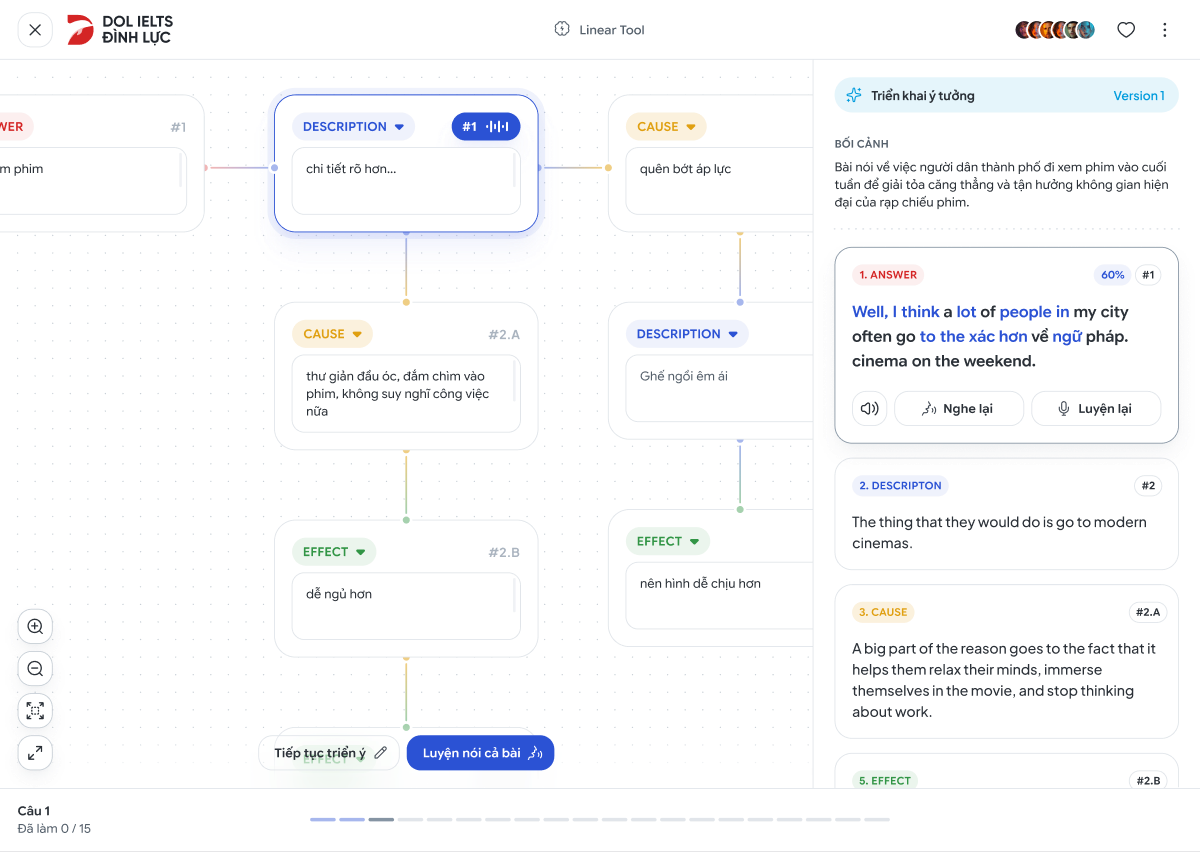Click the zoom out magnifier icon
This screenshot has height=852, width=1200.
[x=35, y=669]
